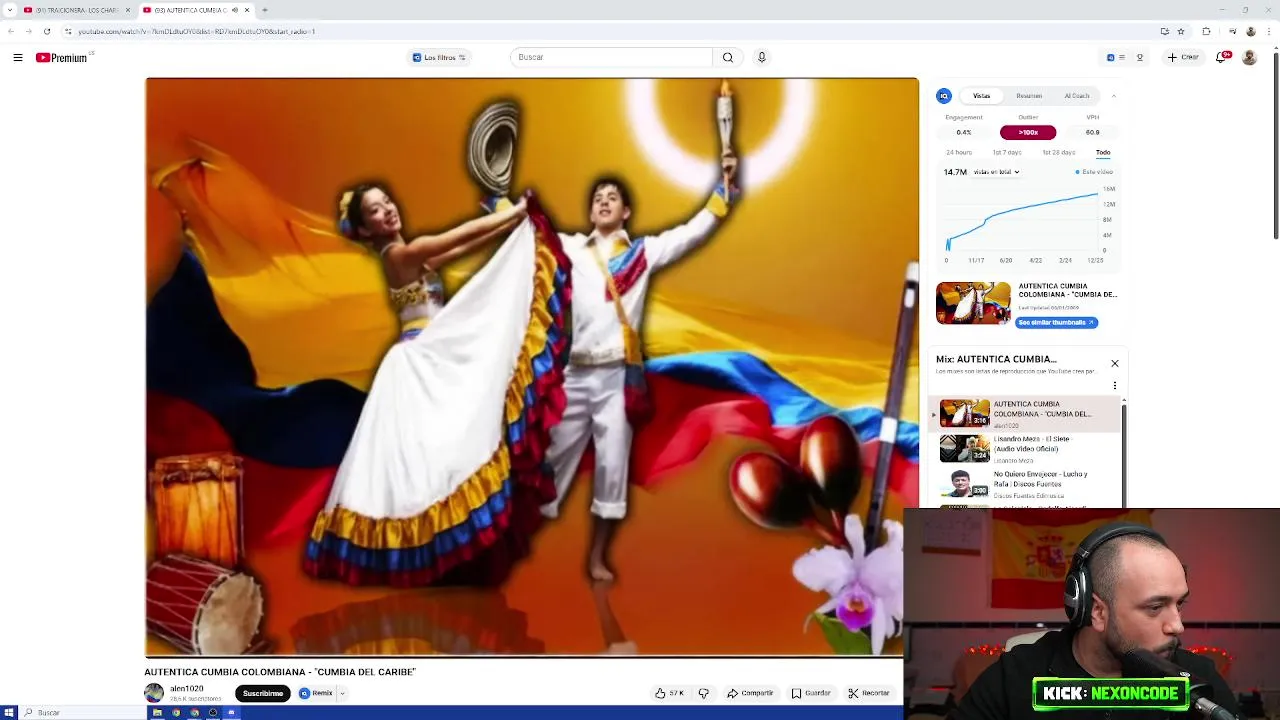Close the Mix playlist panel
This screenshot has height=720, width=1280.
coord(1115,363)
